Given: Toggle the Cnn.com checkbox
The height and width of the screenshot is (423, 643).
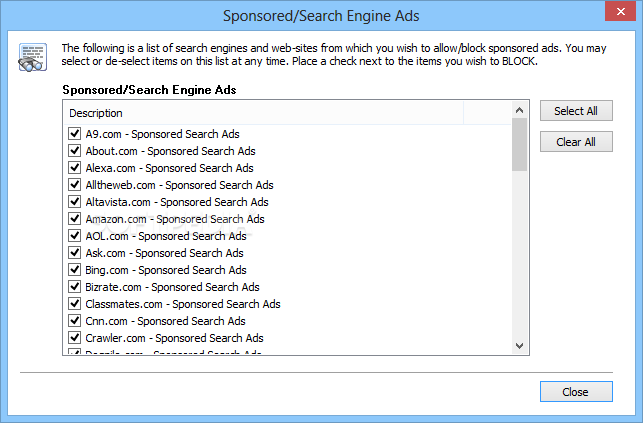Looking at the screenshot, I should pyautogui.click(x=75, y=321).
